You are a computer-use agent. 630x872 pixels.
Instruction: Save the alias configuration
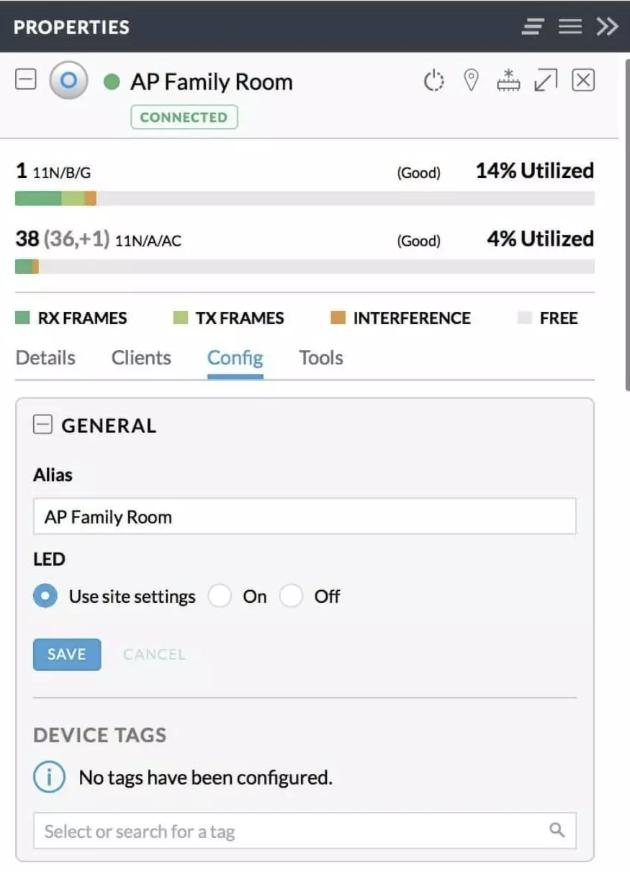click(x=66, y=653)
